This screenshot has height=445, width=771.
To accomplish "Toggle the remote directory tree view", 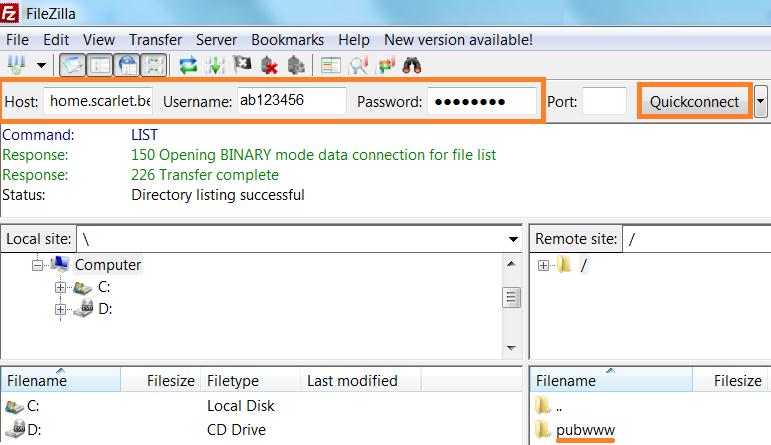I will (127, 65).
